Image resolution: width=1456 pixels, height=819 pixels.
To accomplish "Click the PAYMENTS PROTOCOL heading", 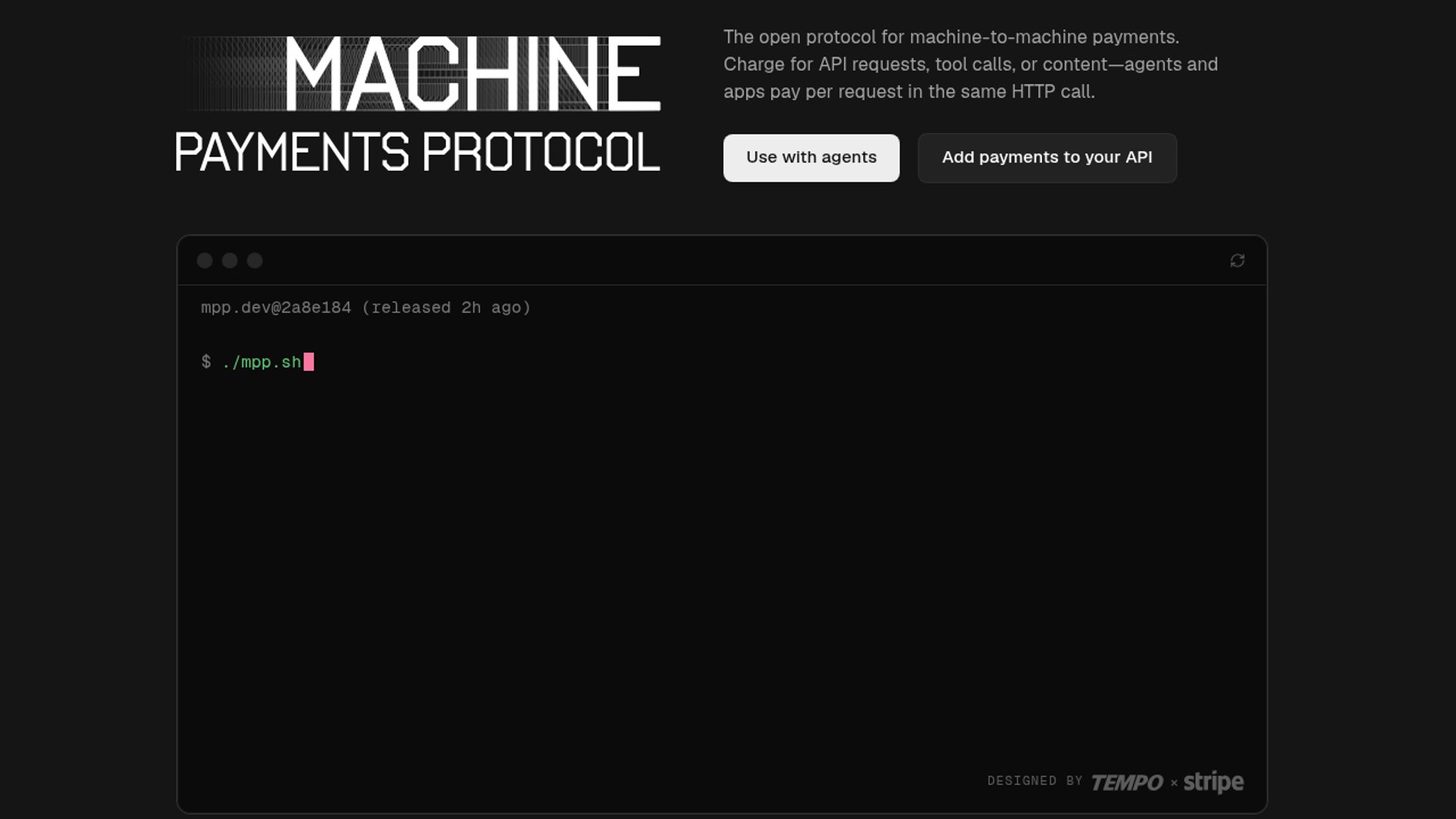I will (x=417, y=152).
